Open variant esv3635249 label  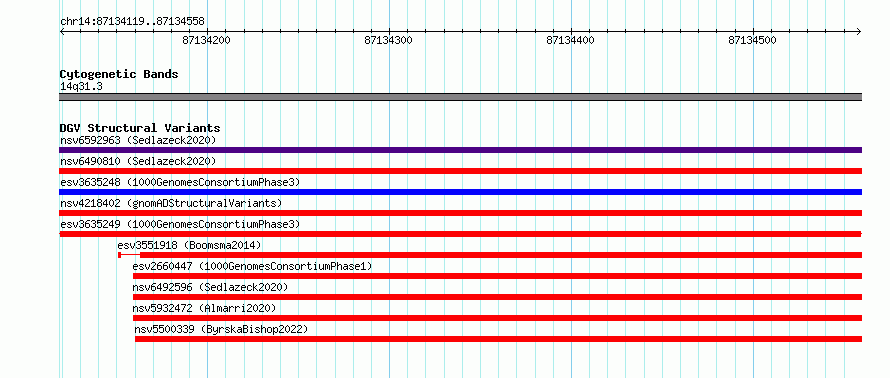click(x=180, y=224)
